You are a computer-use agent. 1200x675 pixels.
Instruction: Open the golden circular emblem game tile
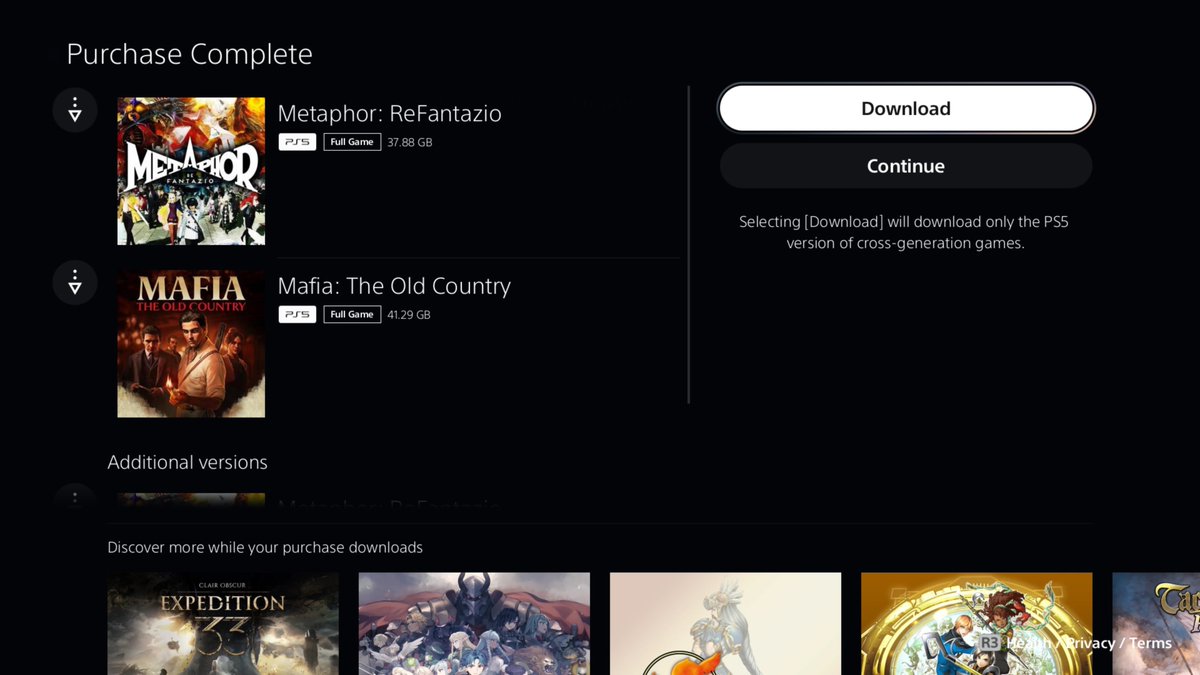pyautogui.click(x=976, y=624)
